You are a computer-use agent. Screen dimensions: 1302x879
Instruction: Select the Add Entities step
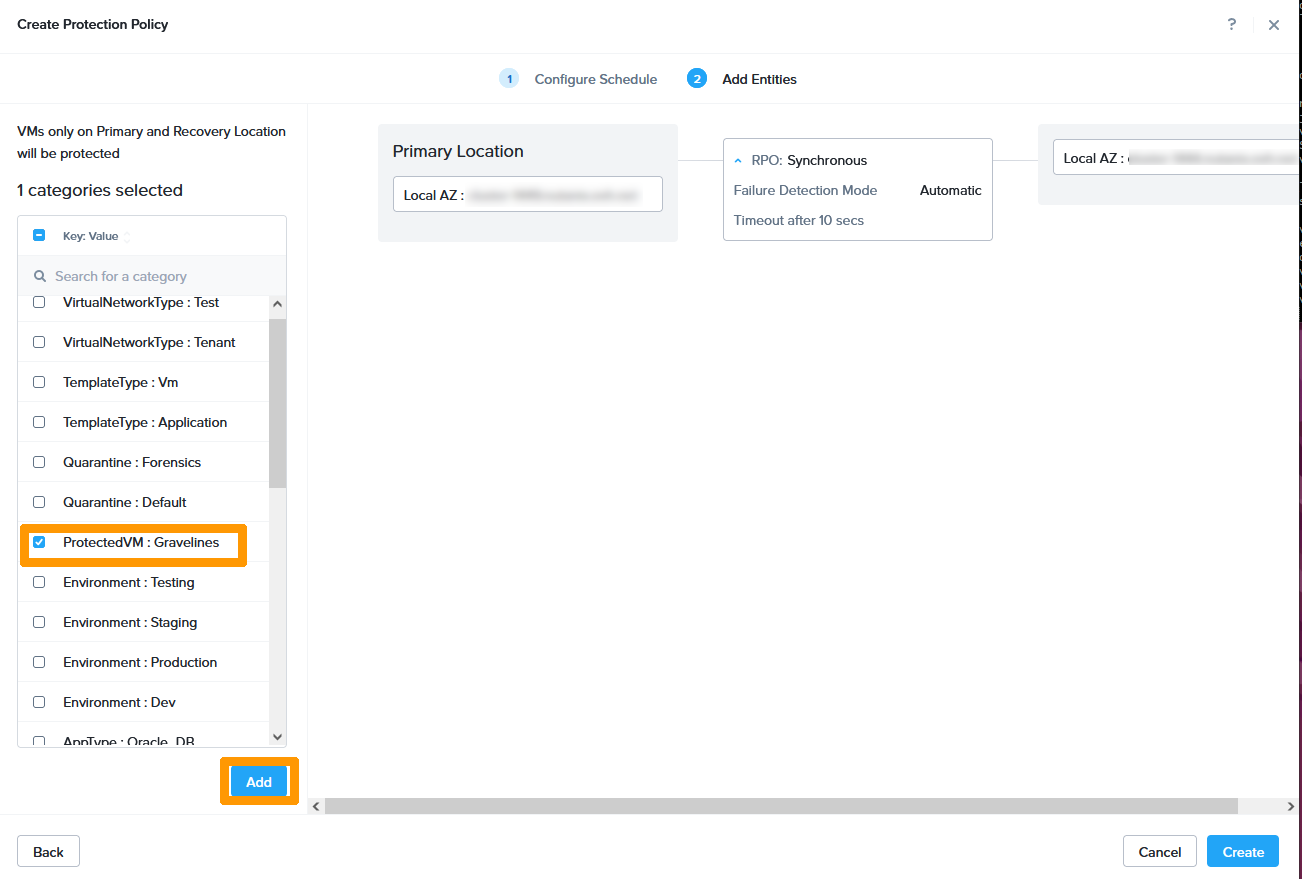point(759,79)
